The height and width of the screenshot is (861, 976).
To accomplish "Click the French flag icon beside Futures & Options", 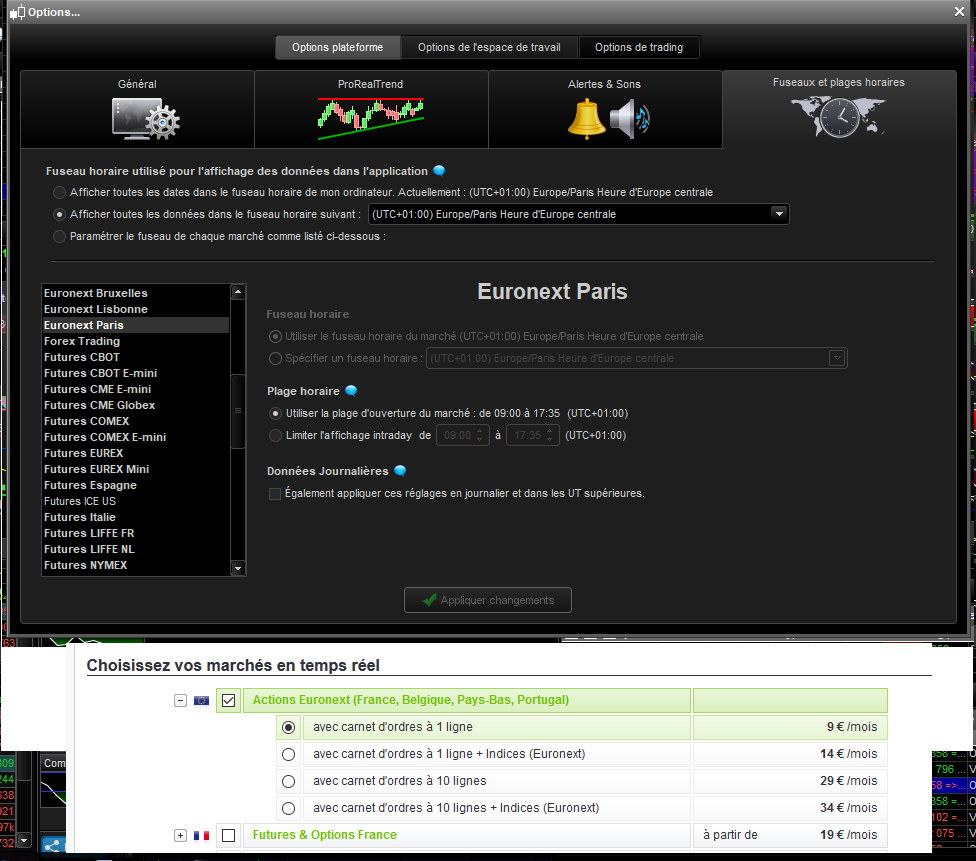I will pos(201,835).
